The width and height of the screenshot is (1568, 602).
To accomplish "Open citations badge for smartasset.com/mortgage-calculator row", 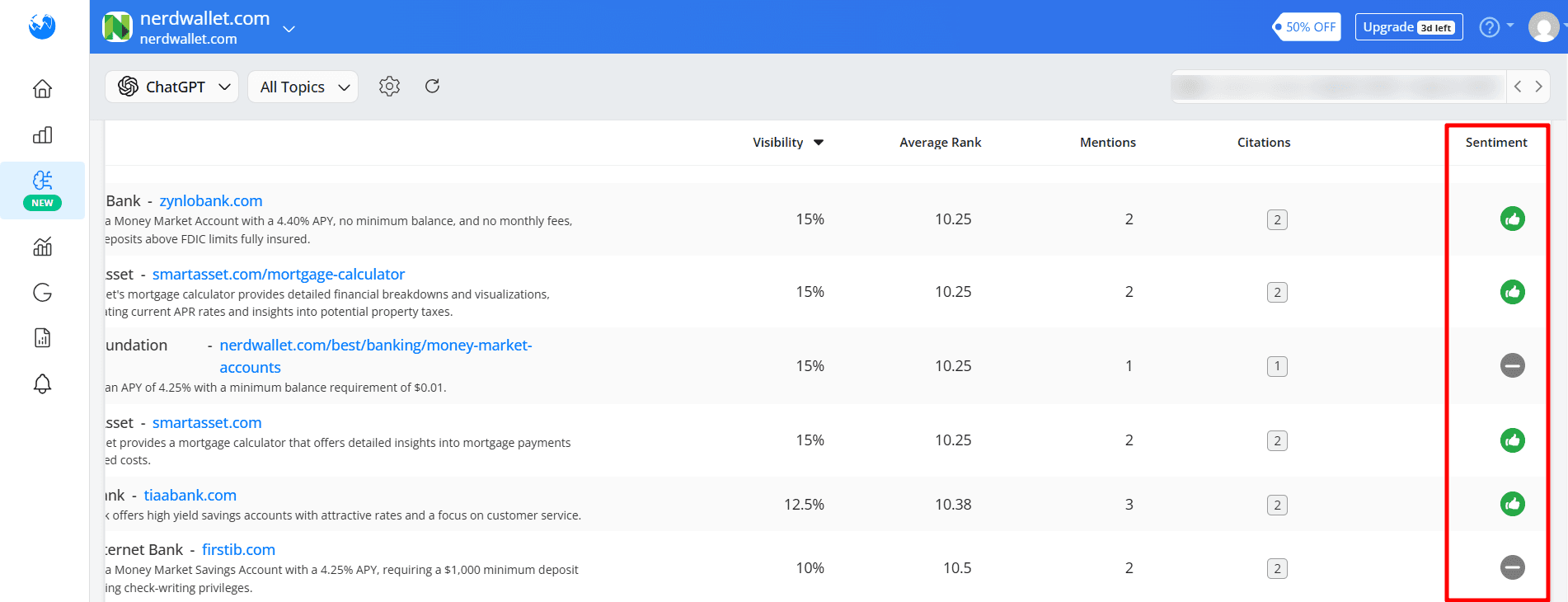I will point(1277,292).
